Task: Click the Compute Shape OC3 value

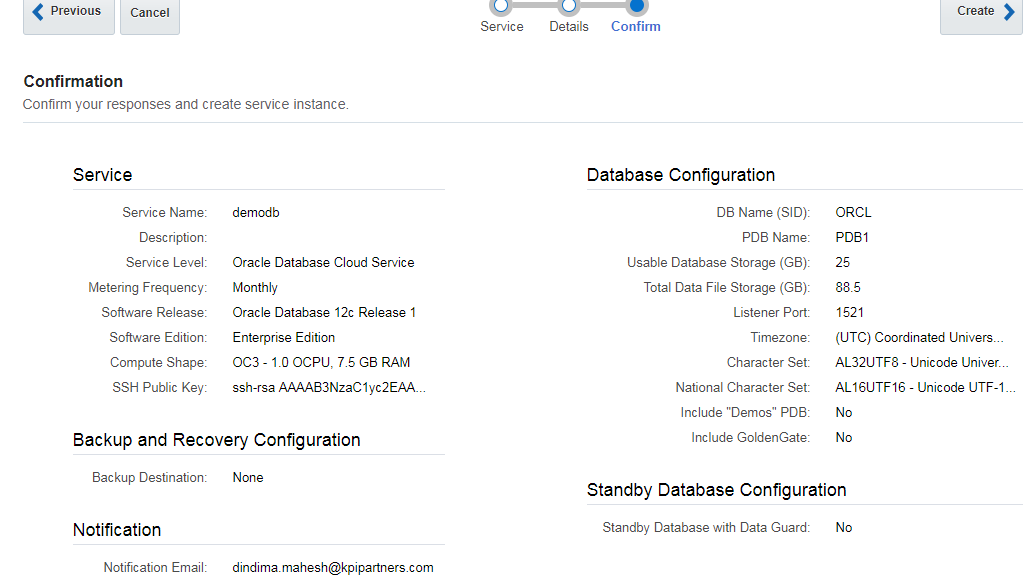Action: click(x=321, y=362)
